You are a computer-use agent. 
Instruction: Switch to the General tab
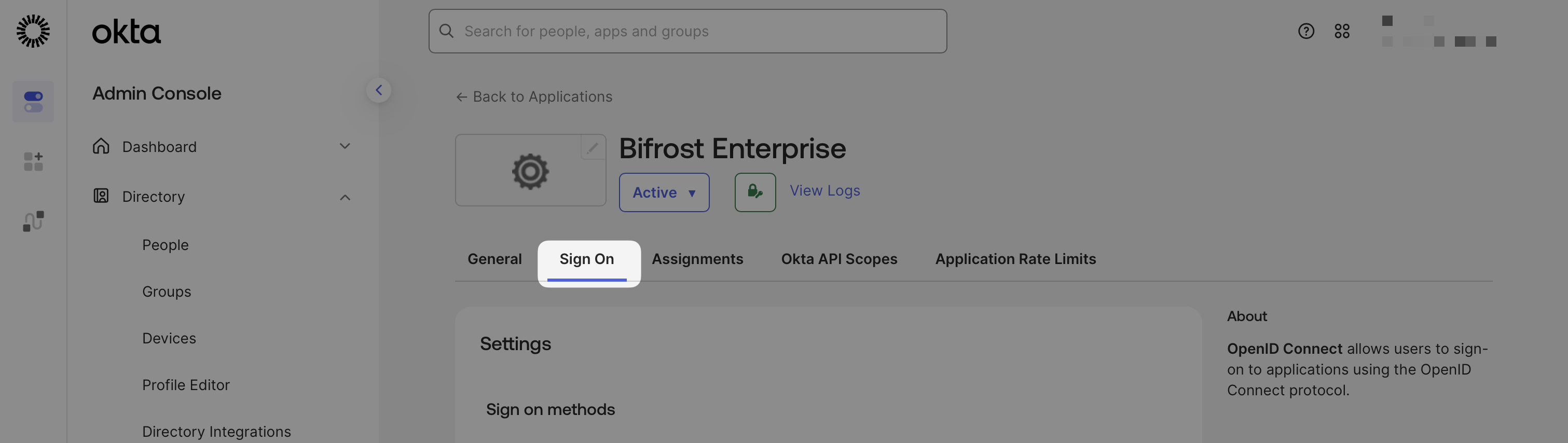[494, 259]
